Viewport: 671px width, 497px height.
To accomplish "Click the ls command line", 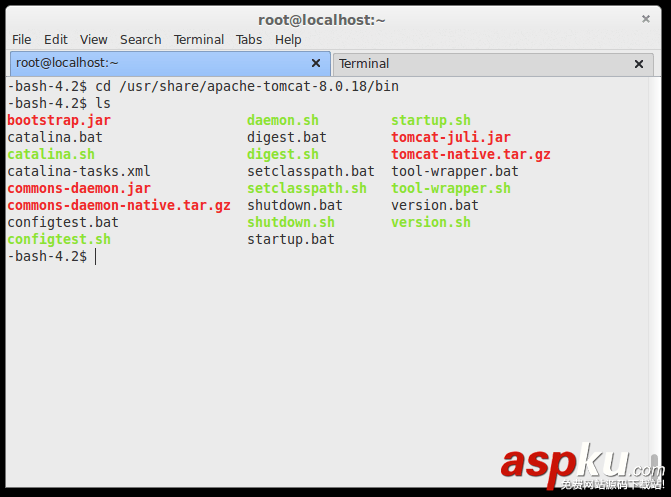I will (59, 103).
